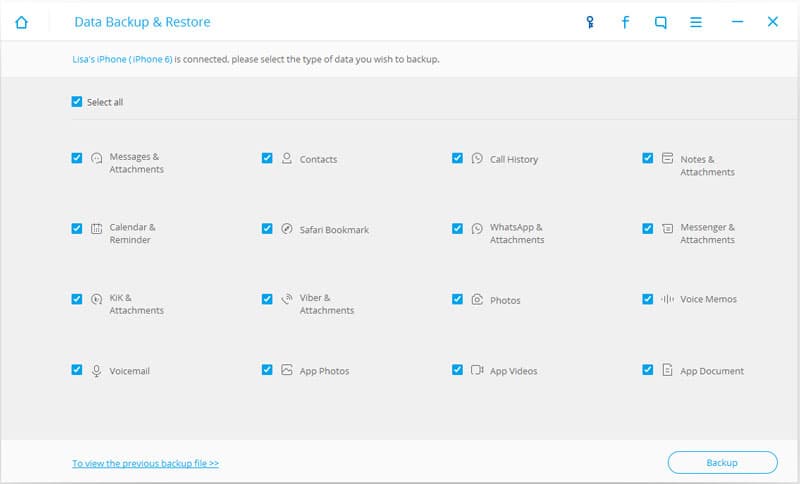Screen dimensions: 800x484
Task: Go to the Home screen icon
Action: coord(21,22)
